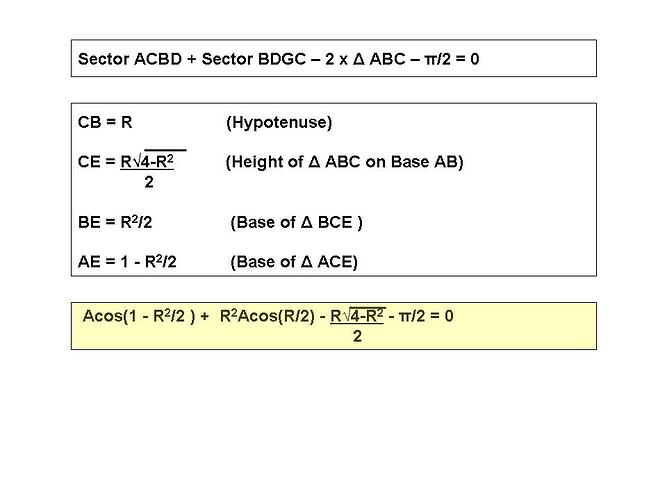The image size is (666, 500).
Task: Click '- π/2 = 0' in yellow box
Action: (x=421, y=316)
